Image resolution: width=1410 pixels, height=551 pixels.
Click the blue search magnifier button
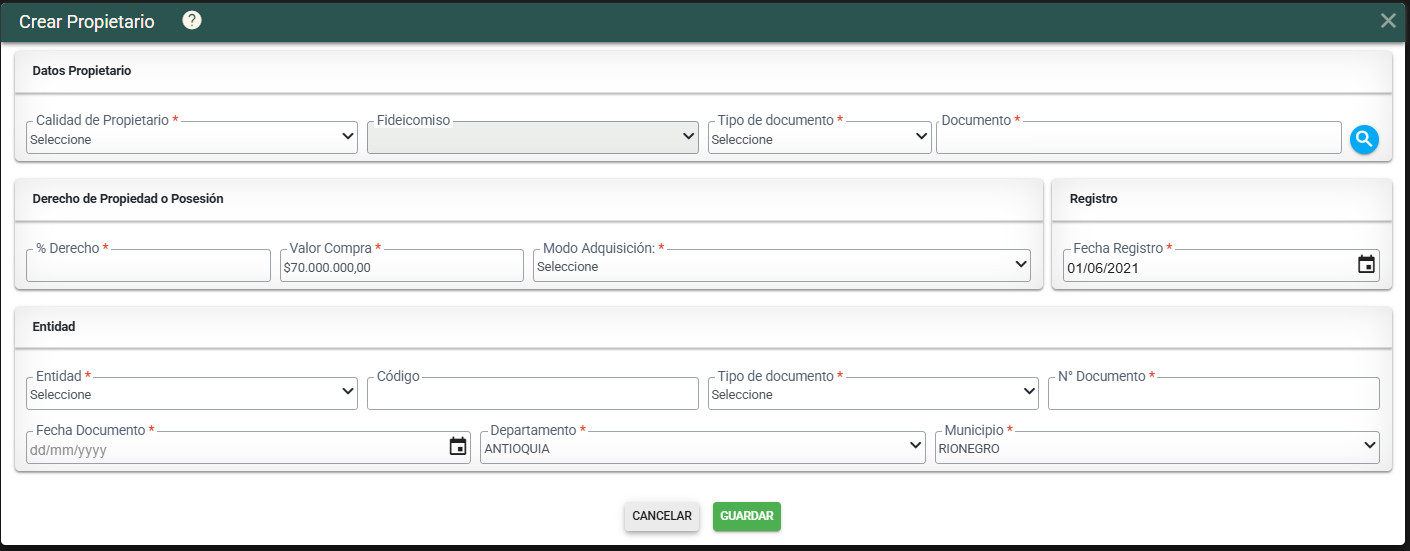1364,139
